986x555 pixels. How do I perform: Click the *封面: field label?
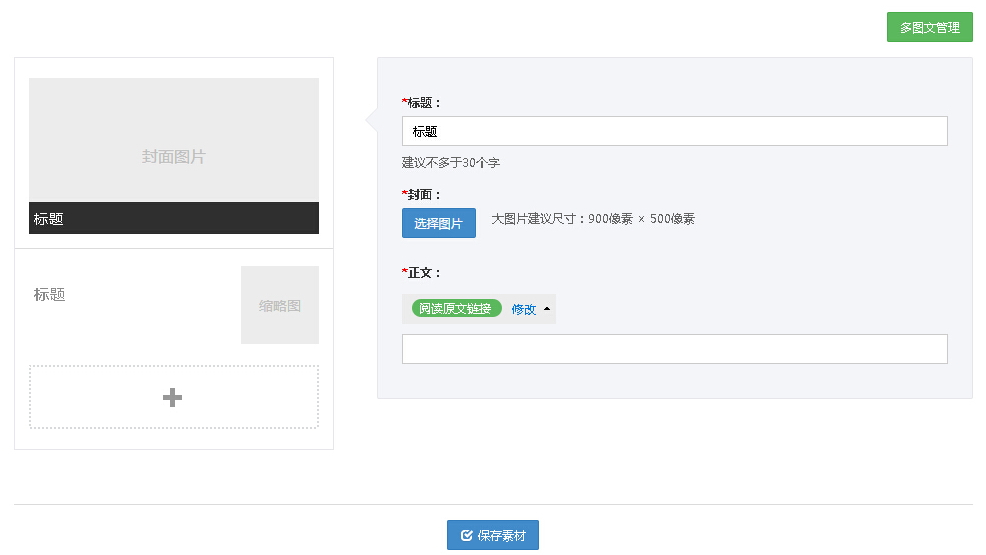point(421,194)
